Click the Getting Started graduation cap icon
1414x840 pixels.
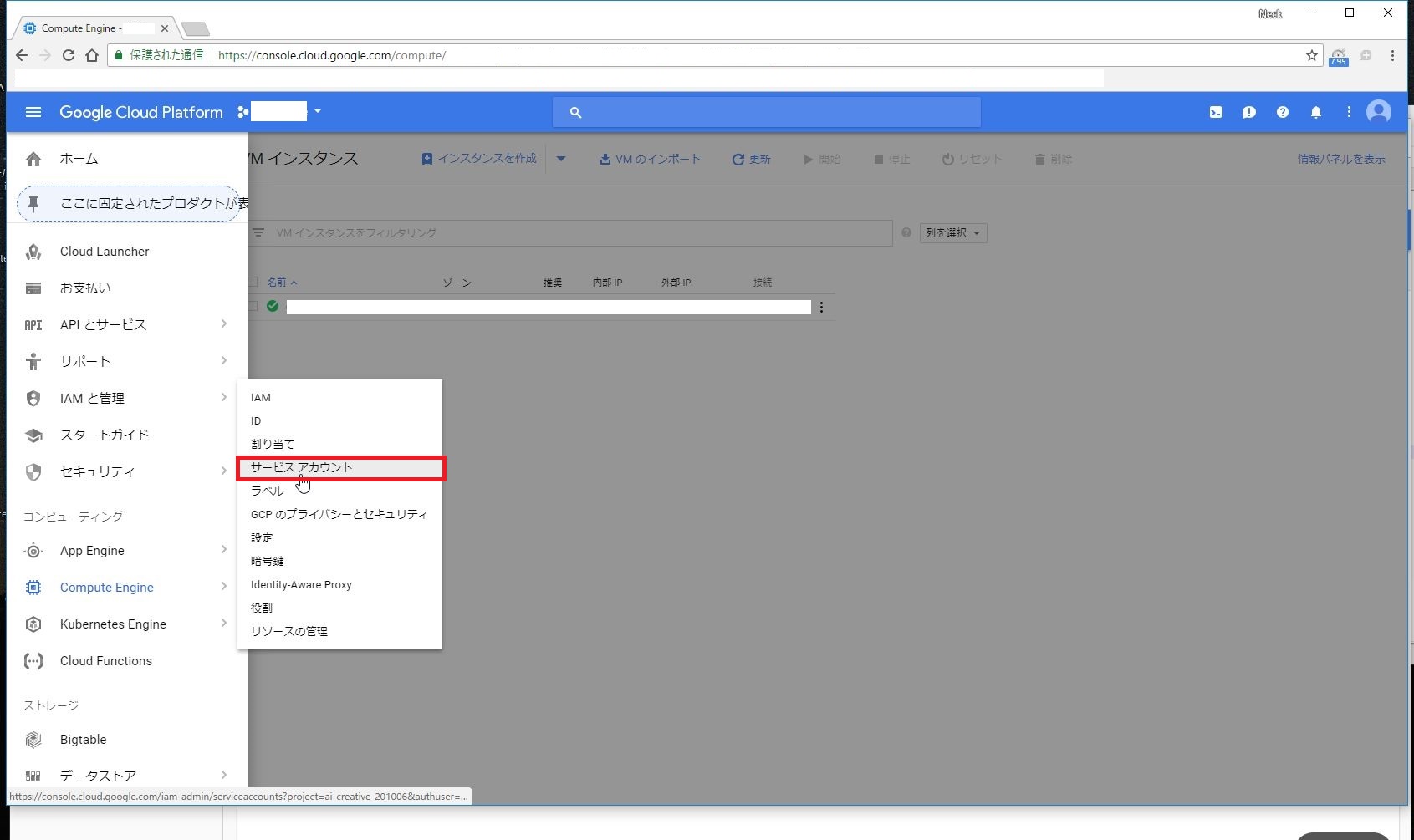[x=33, y=435]
